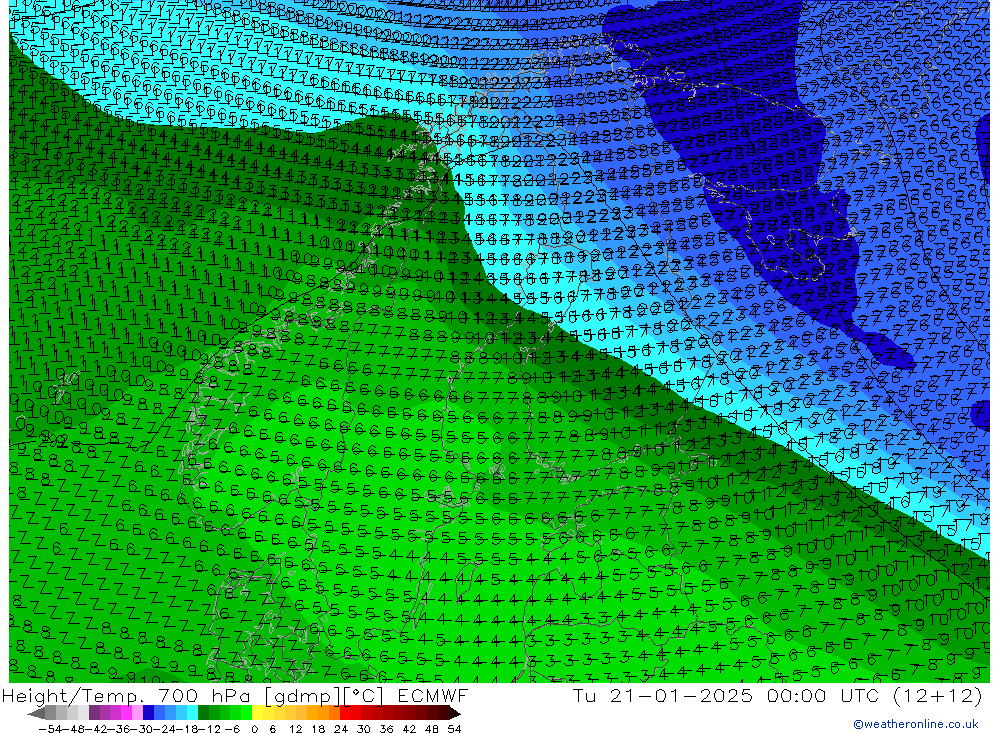Click the '-54' scale label
Screen dimensions: 1000x733
tap(50, 729)
